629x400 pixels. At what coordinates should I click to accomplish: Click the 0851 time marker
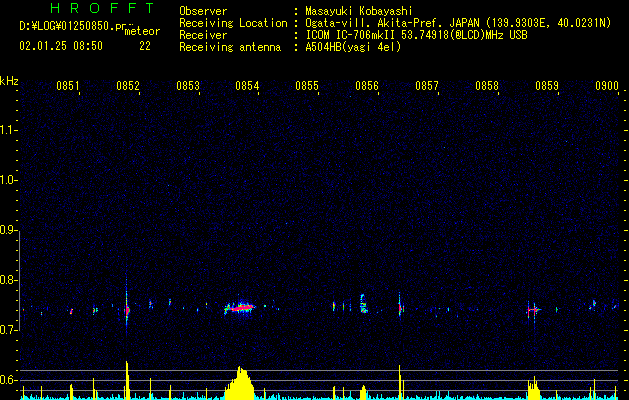pyautogui.click(x=68, y=86)
